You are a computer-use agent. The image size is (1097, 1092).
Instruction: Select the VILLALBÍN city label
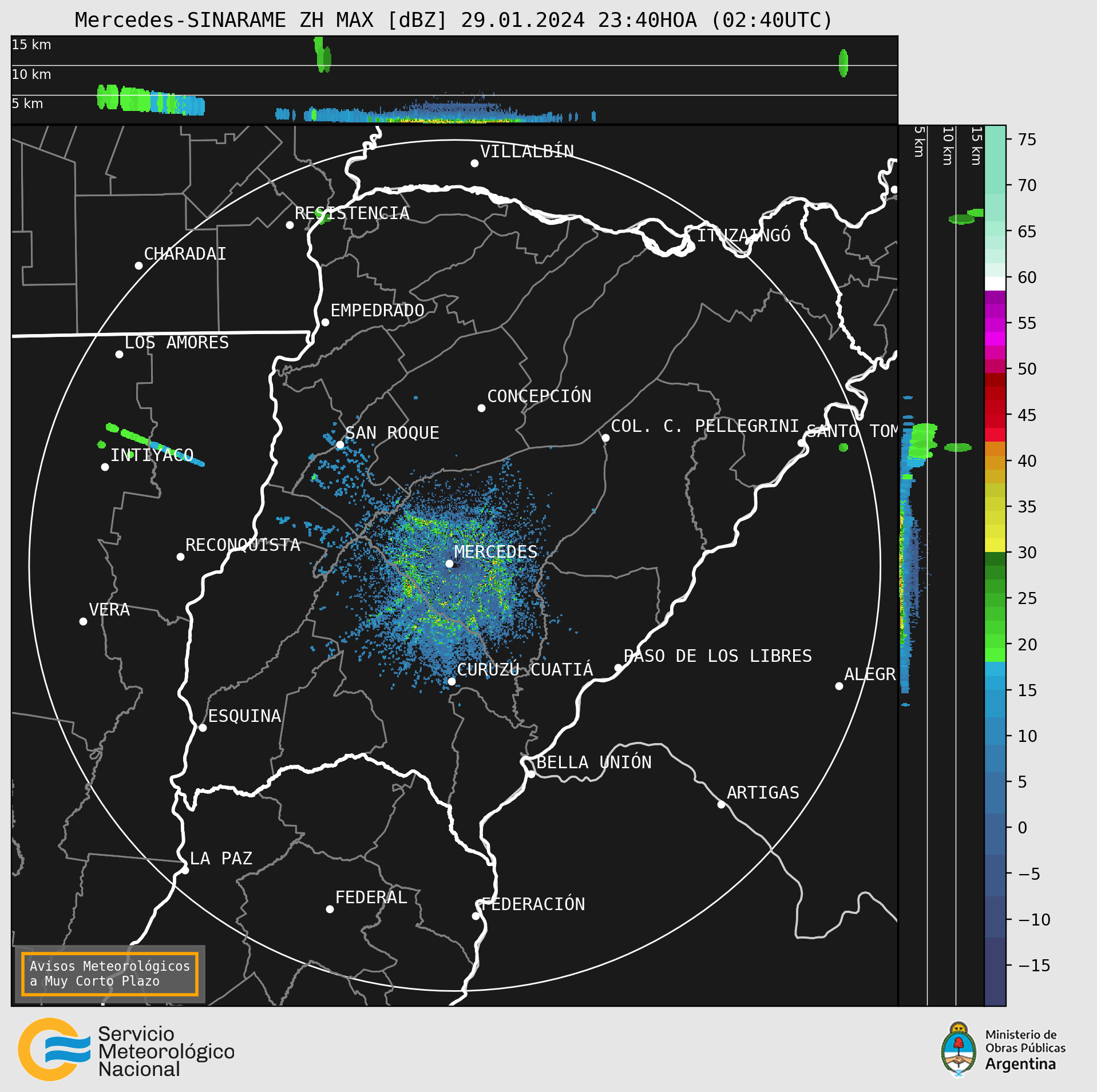coord(527,152)
